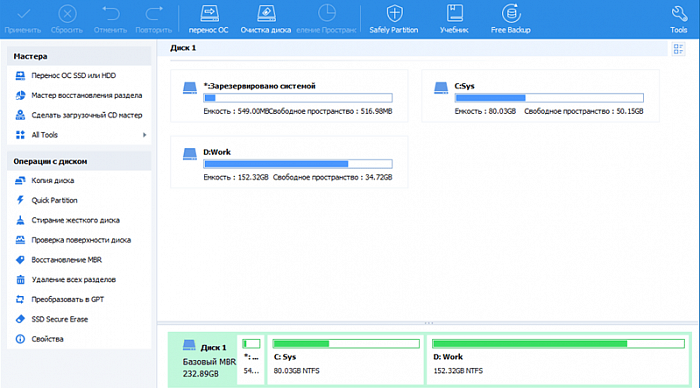Select C: Sys 80.03GB NTFS block
The width and height of the screenshot is (700, 388).
pos(346,359)
